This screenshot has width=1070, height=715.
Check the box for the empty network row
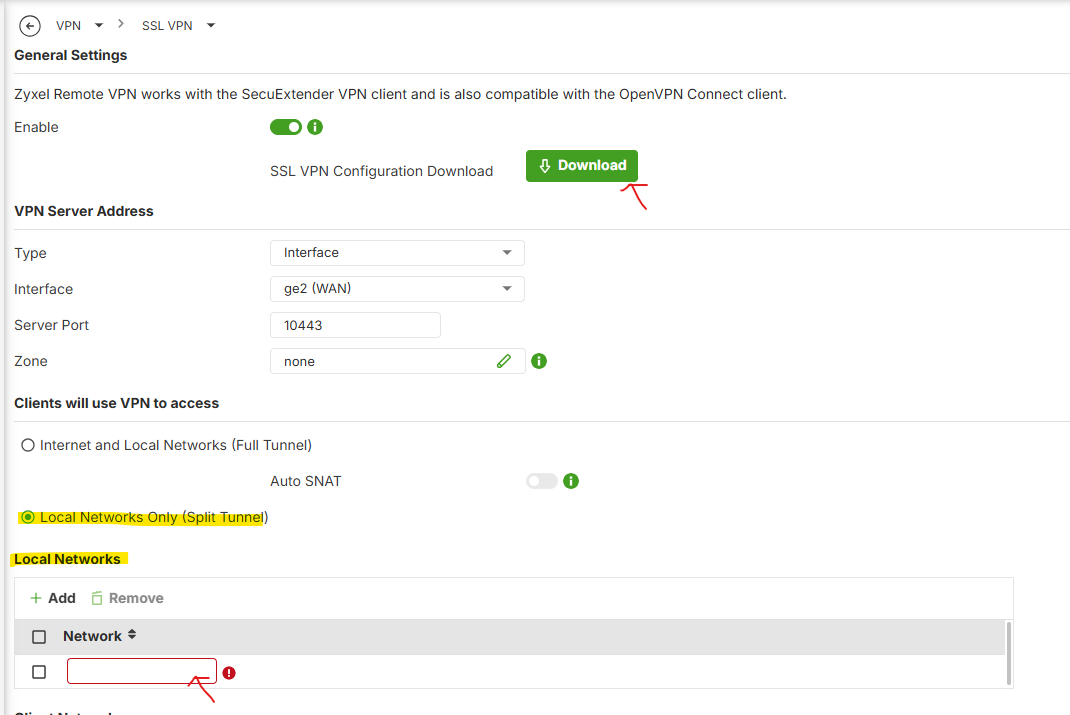tap(39, 672)
